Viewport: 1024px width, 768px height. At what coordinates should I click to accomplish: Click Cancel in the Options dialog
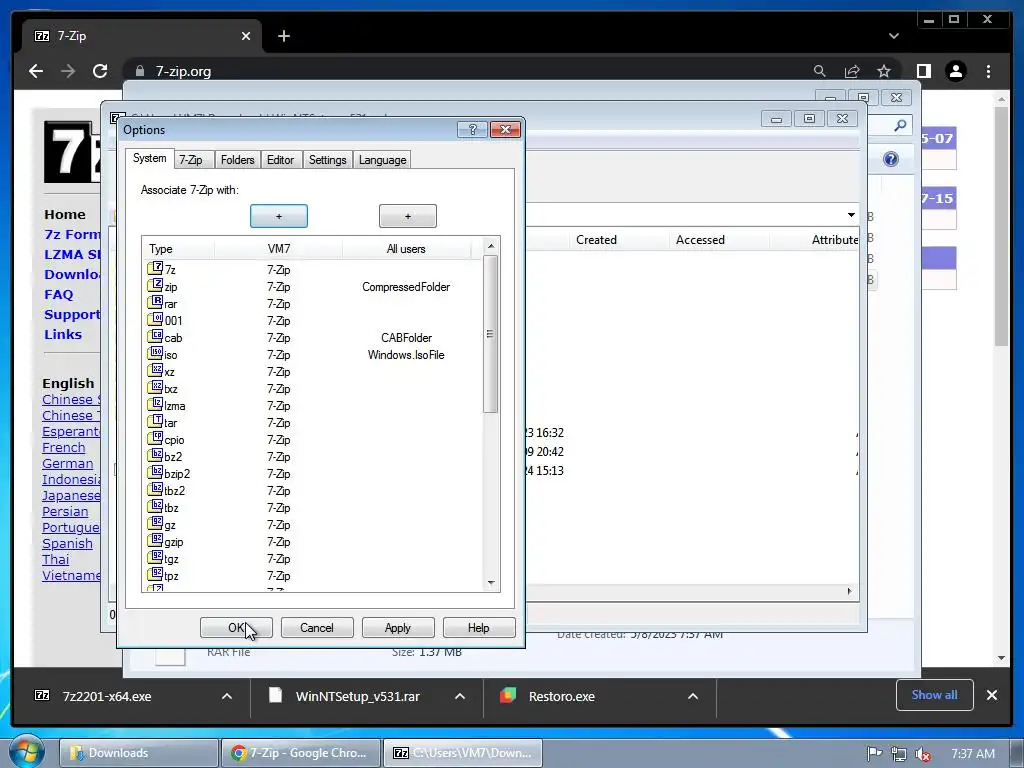point(317,628)
